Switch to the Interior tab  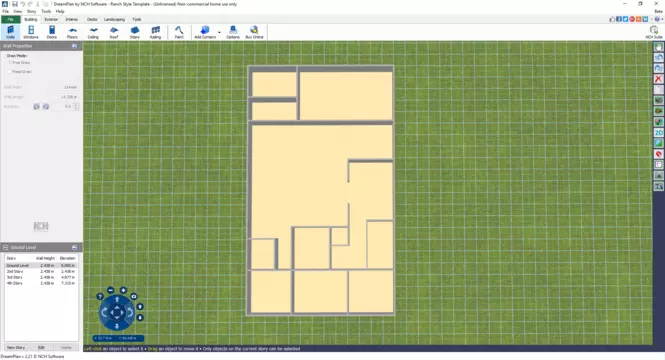point(72,20)
